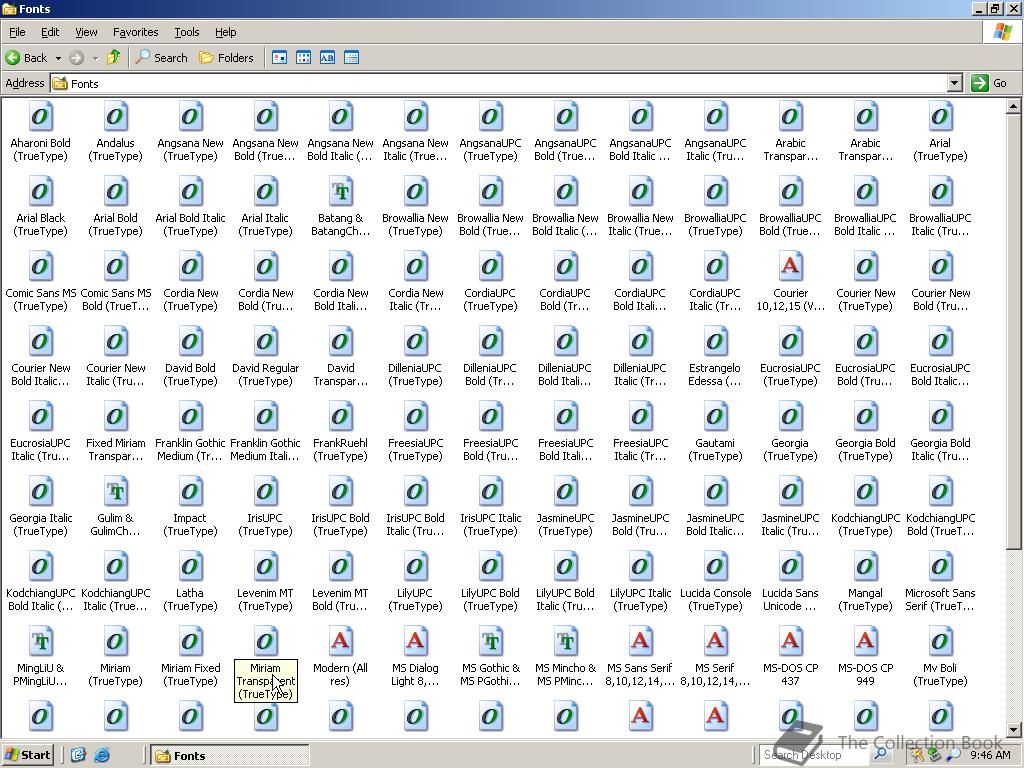Open the View menu

coord(86,32)
